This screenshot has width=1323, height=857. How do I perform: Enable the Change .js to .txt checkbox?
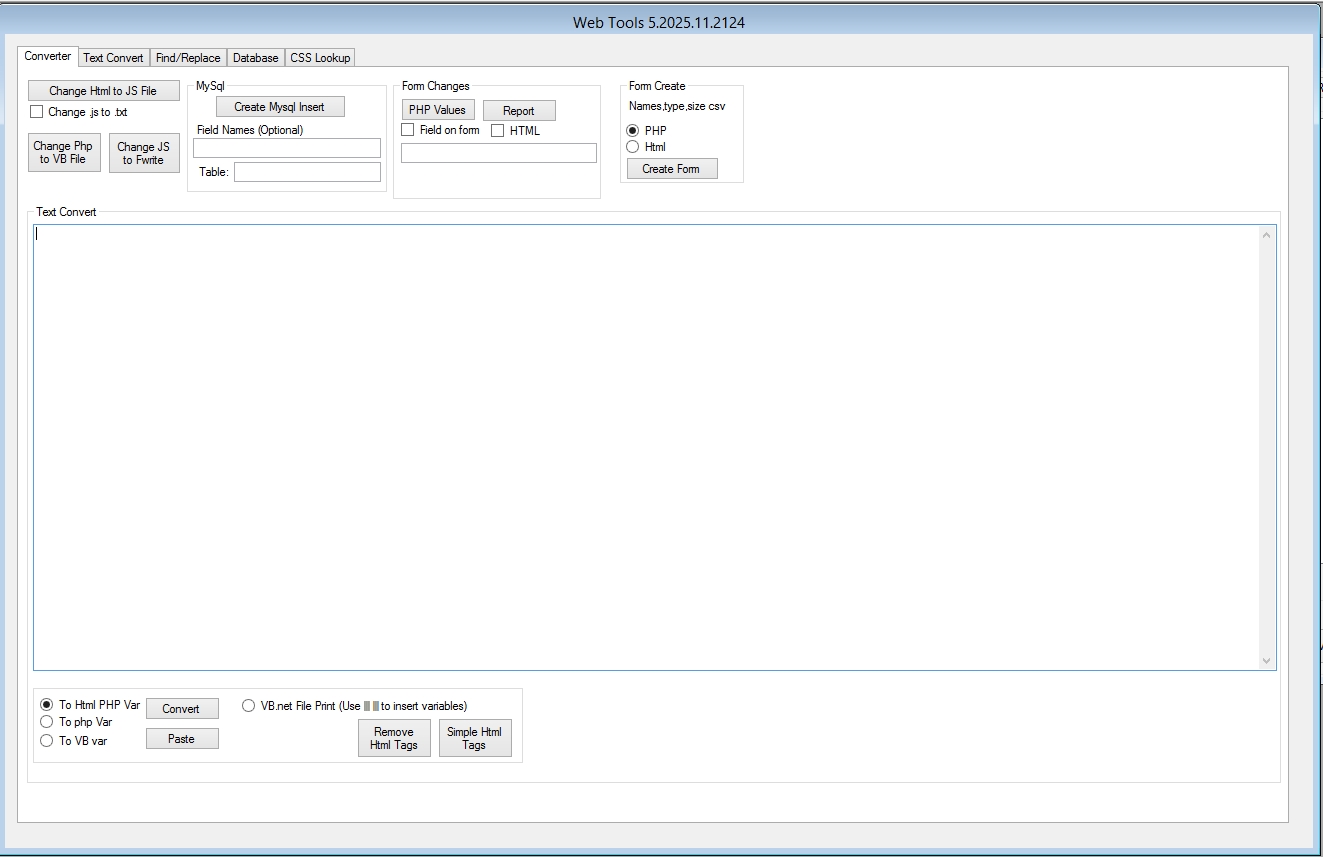[37, 112]
